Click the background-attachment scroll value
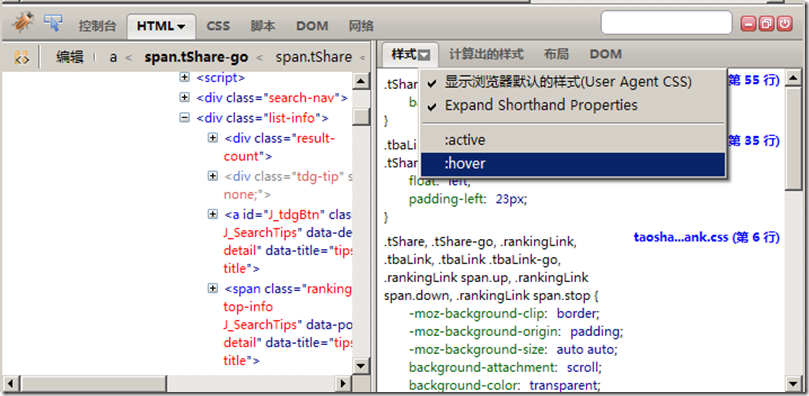This screenshot has width=809, height=396. tap(584, 368)
